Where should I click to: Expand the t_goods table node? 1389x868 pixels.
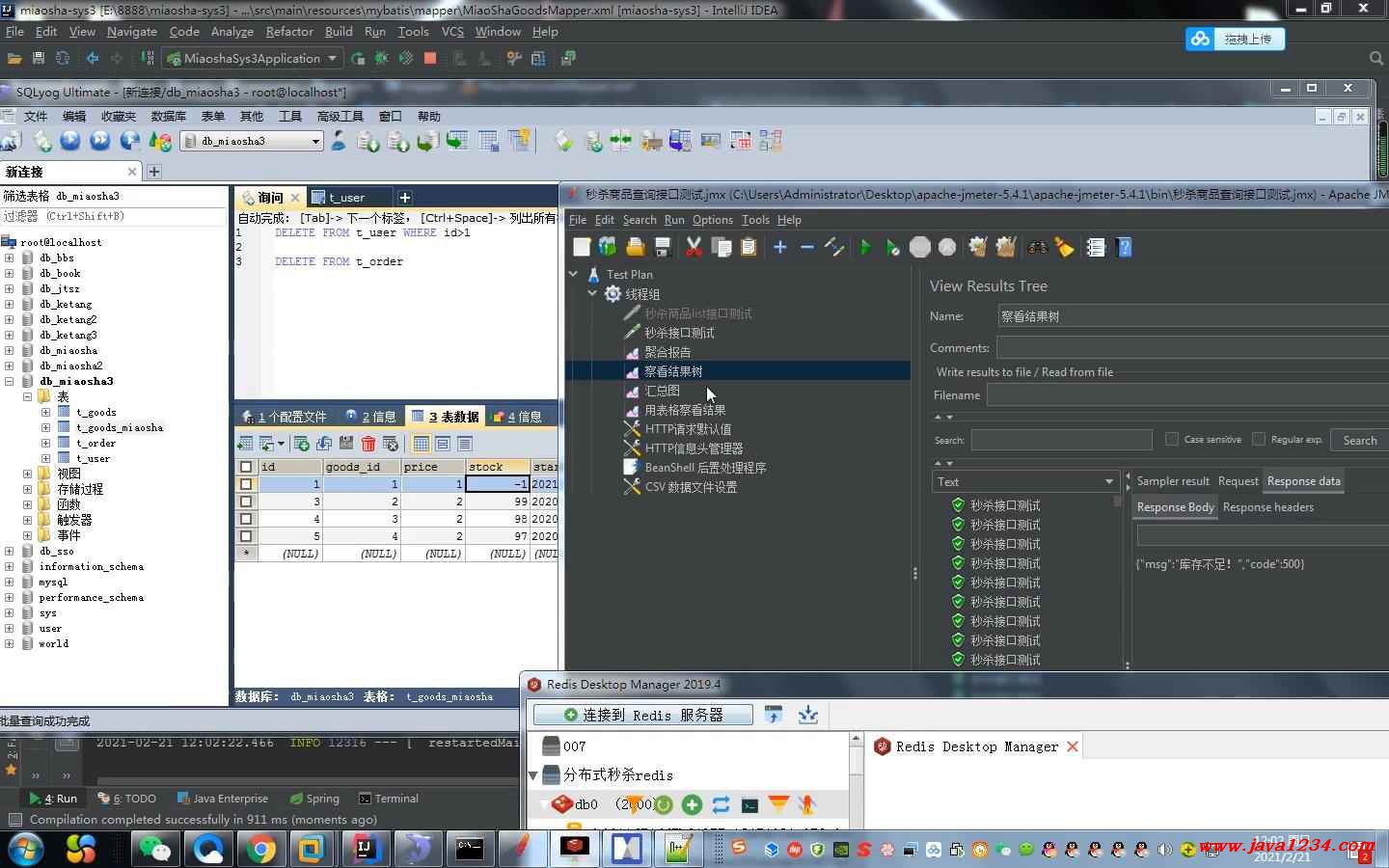click(45, 412)
